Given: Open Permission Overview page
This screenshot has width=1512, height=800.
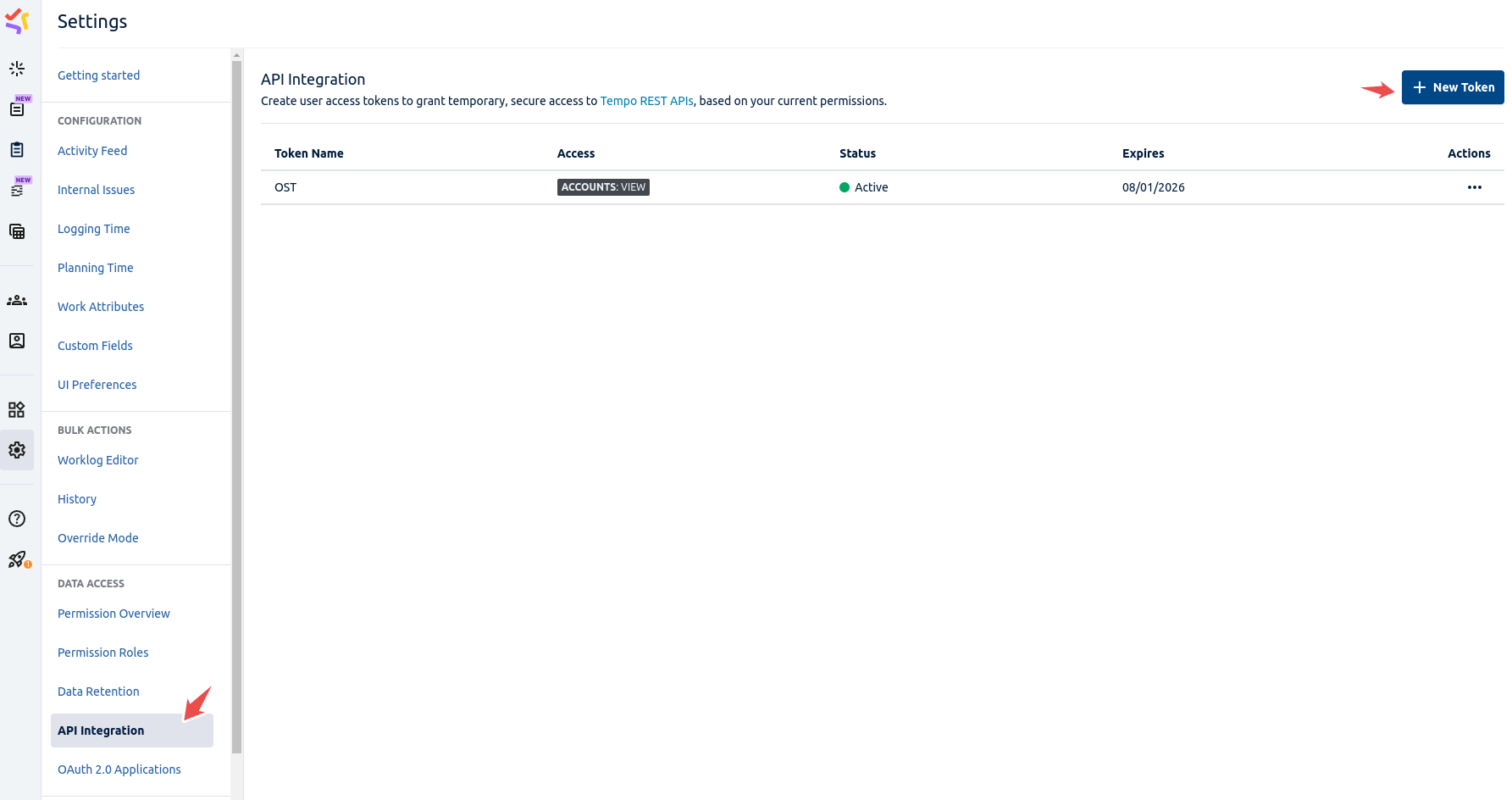Looking at the screenshot, I should (x=114, y=614).
